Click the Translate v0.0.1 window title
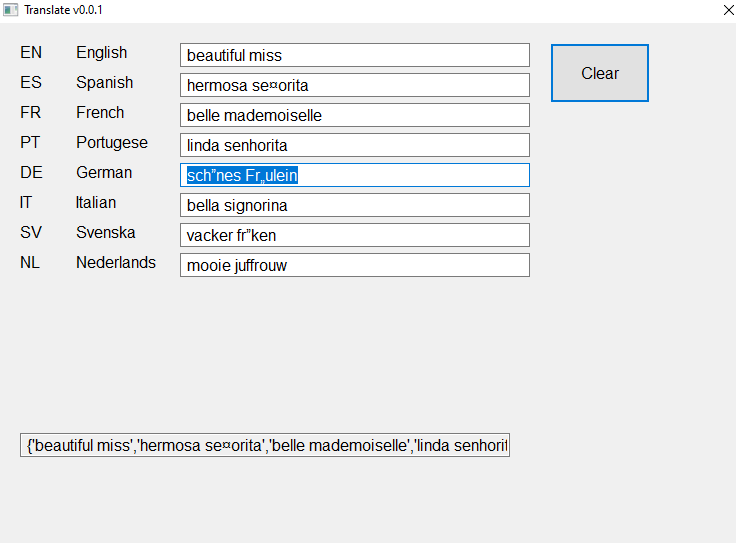 point(64,10)
